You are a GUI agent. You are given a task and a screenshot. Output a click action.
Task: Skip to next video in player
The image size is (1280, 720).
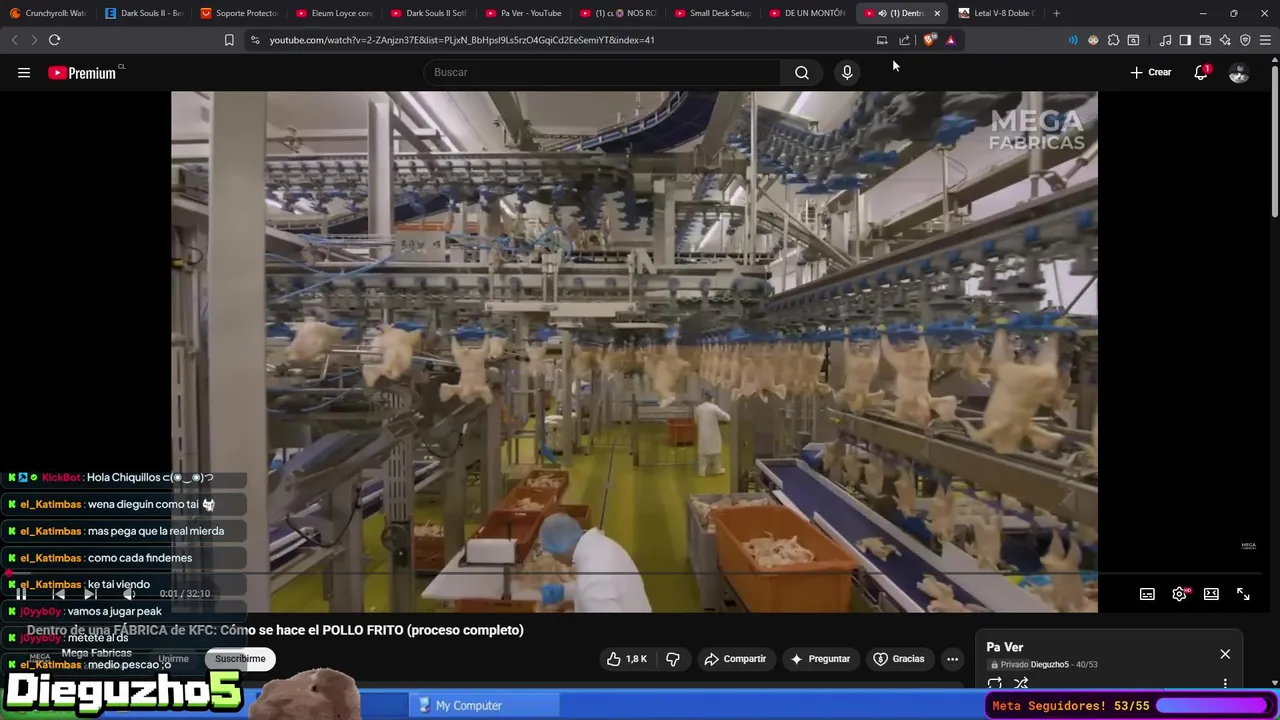coord(90,593)
